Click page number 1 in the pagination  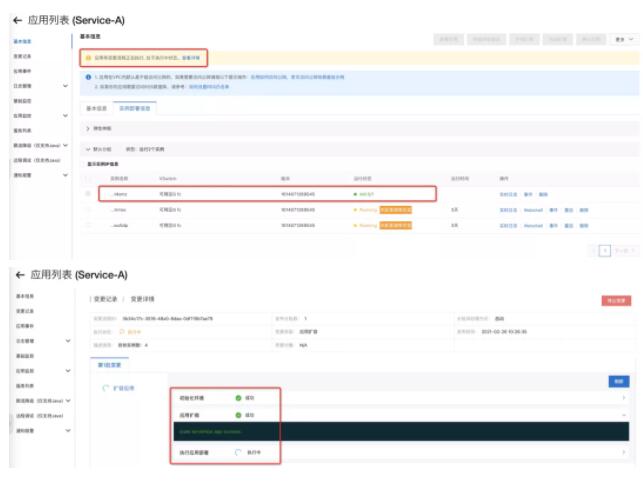[x=604, y=251]
